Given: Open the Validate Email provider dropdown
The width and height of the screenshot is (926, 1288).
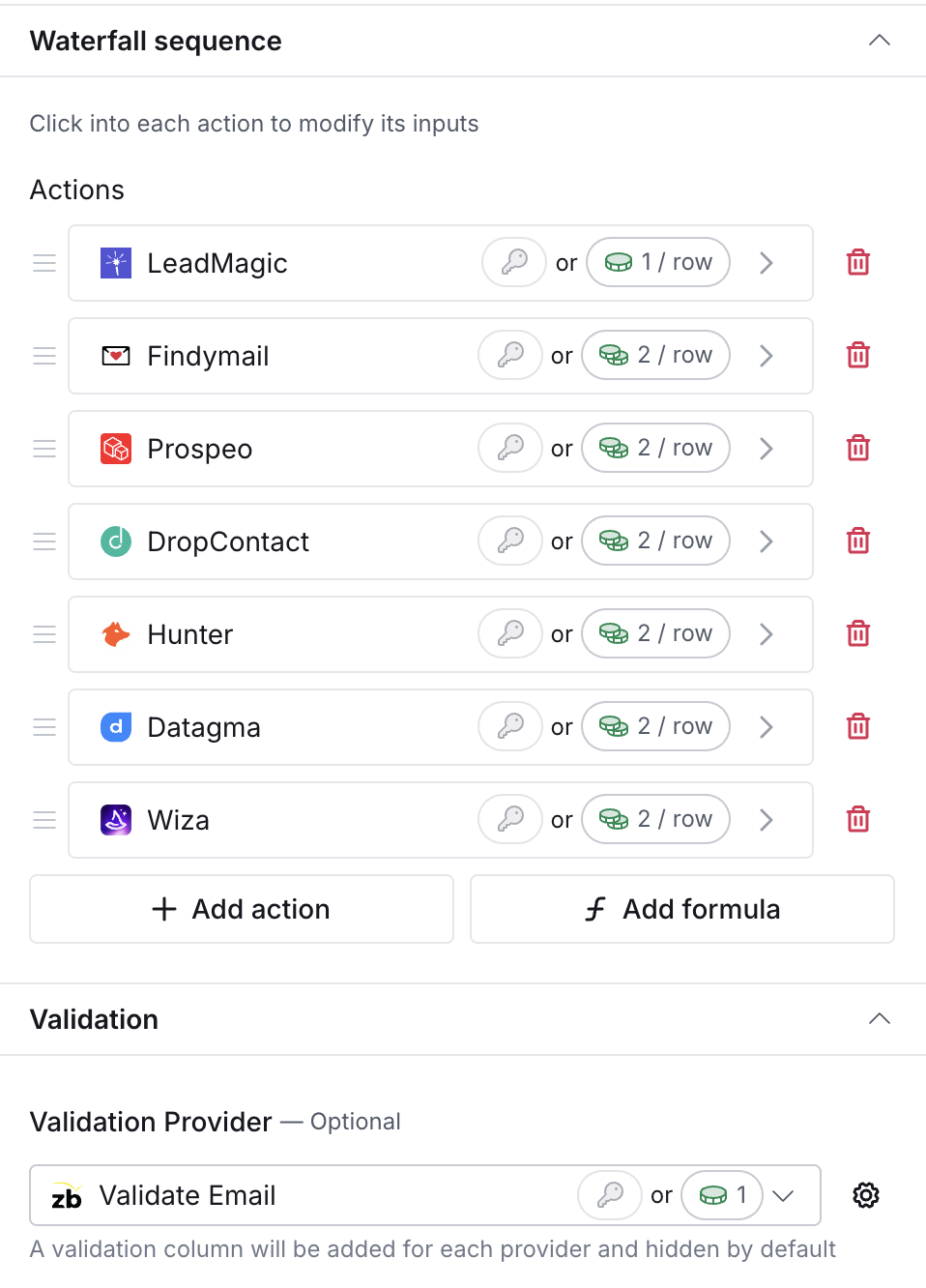Looking at the screenshot, I should click(x=784, y=1195).
